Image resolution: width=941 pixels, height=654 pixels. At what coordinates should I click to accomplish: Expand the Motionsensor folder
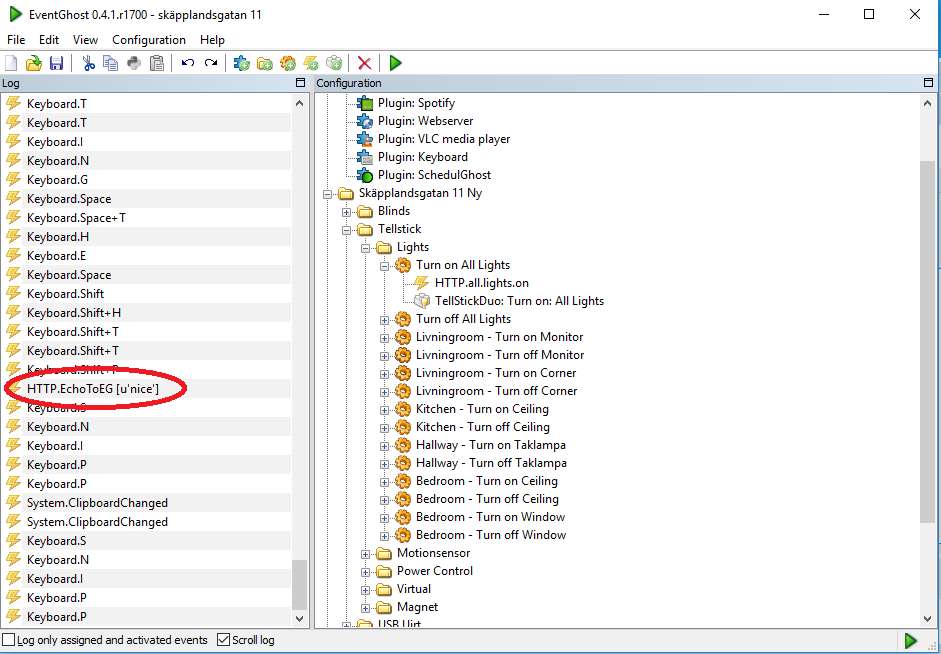click(x=365, y=554)
